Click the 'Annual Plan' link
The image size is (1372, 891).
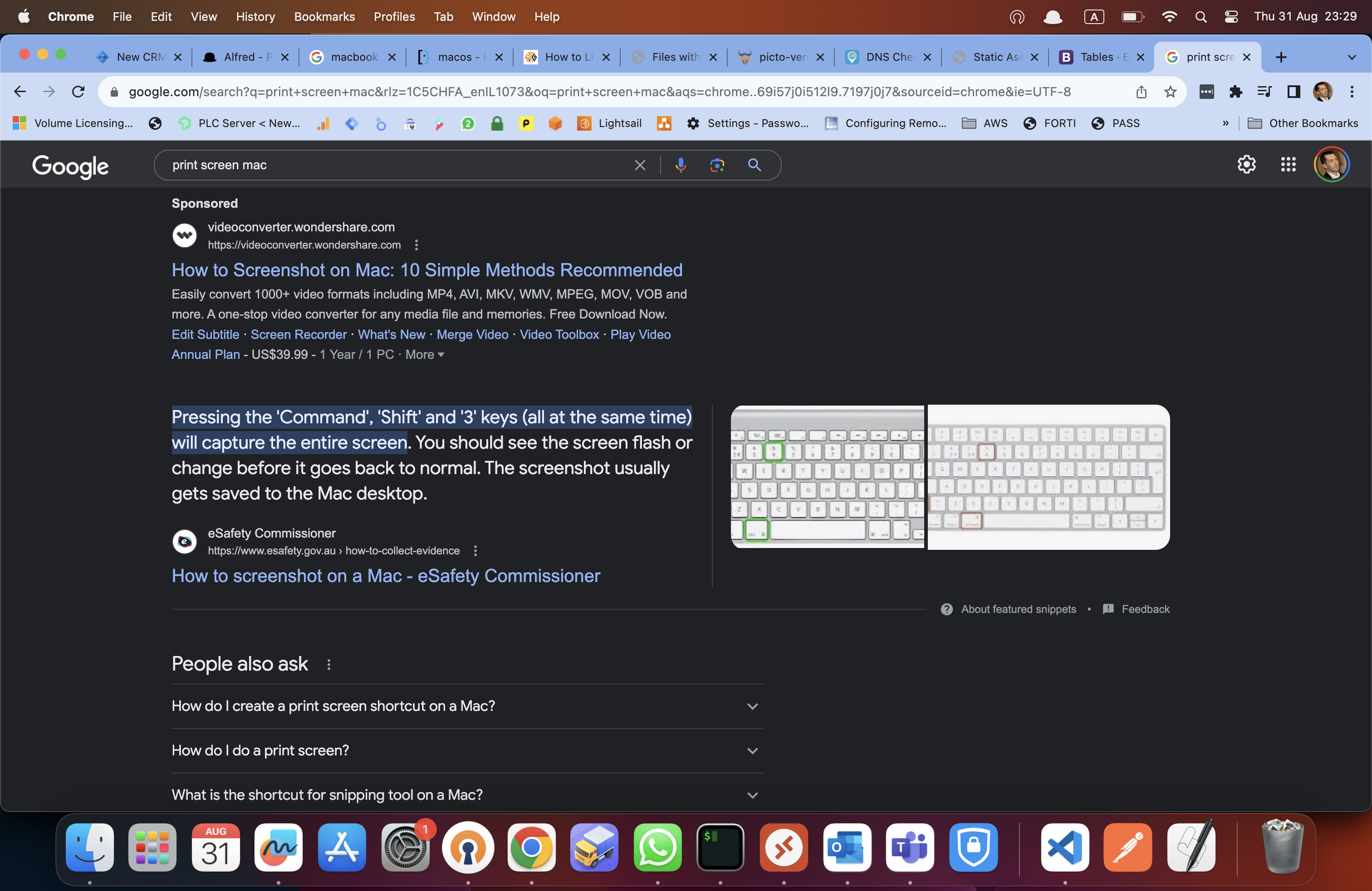tap(206, 354)
